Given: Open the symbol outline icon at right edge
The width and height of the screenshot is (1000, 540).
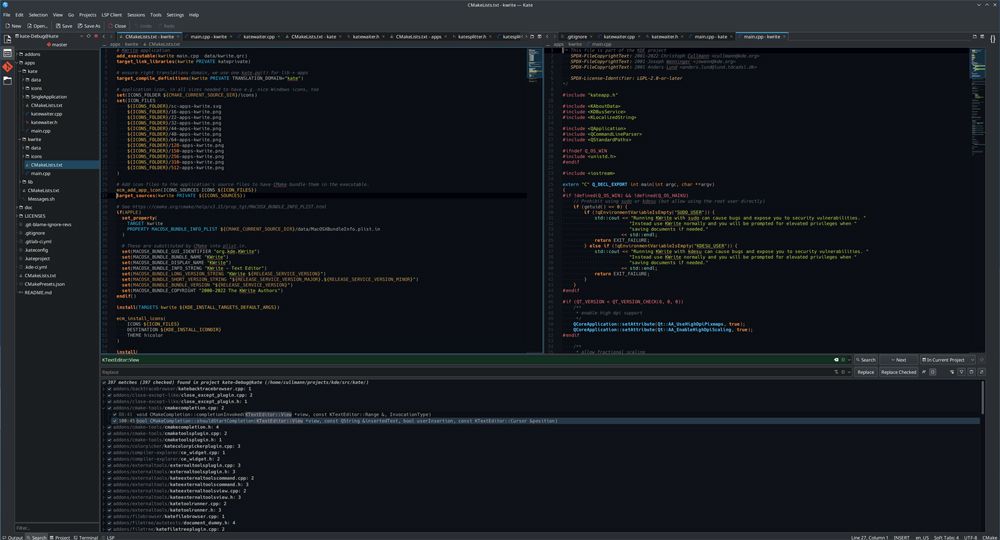Looking at the screenshot, I should point(993,39).
